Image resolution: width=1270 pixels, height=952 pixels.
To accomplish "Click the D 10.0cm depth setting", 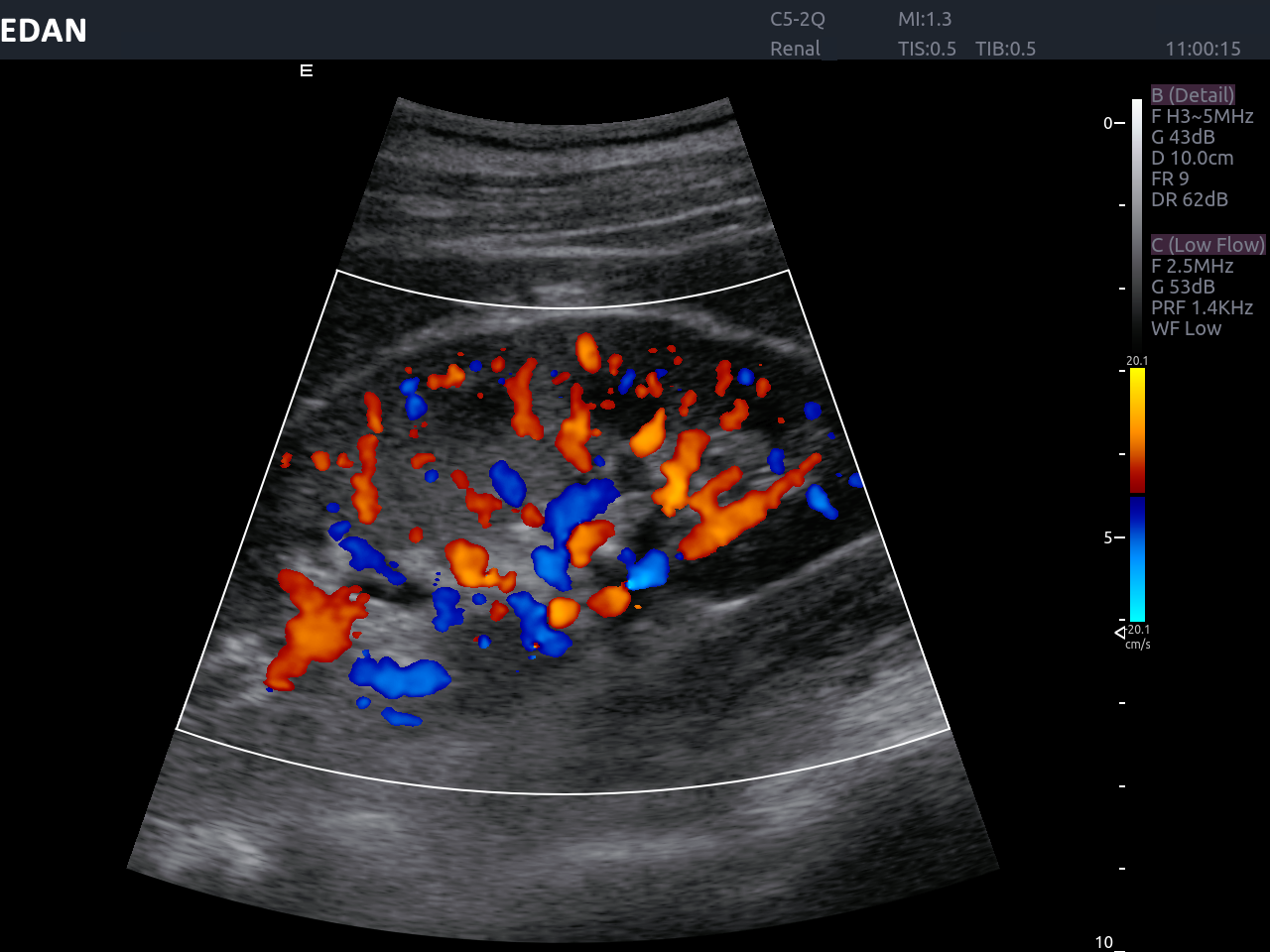I will pyautogui.click(x=1192, y=158).
